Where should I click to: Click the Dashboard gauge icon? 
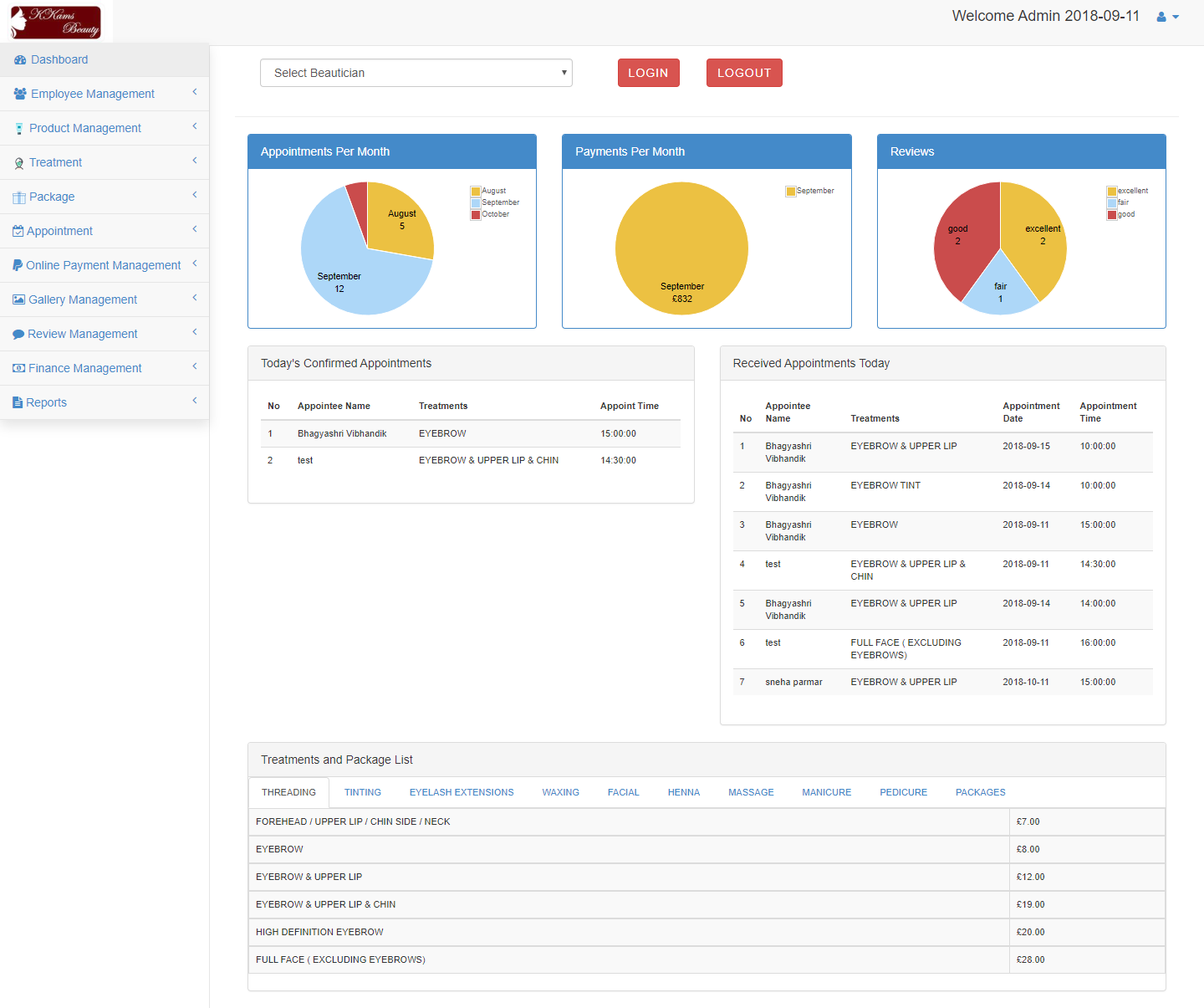[x=20, y=60]
